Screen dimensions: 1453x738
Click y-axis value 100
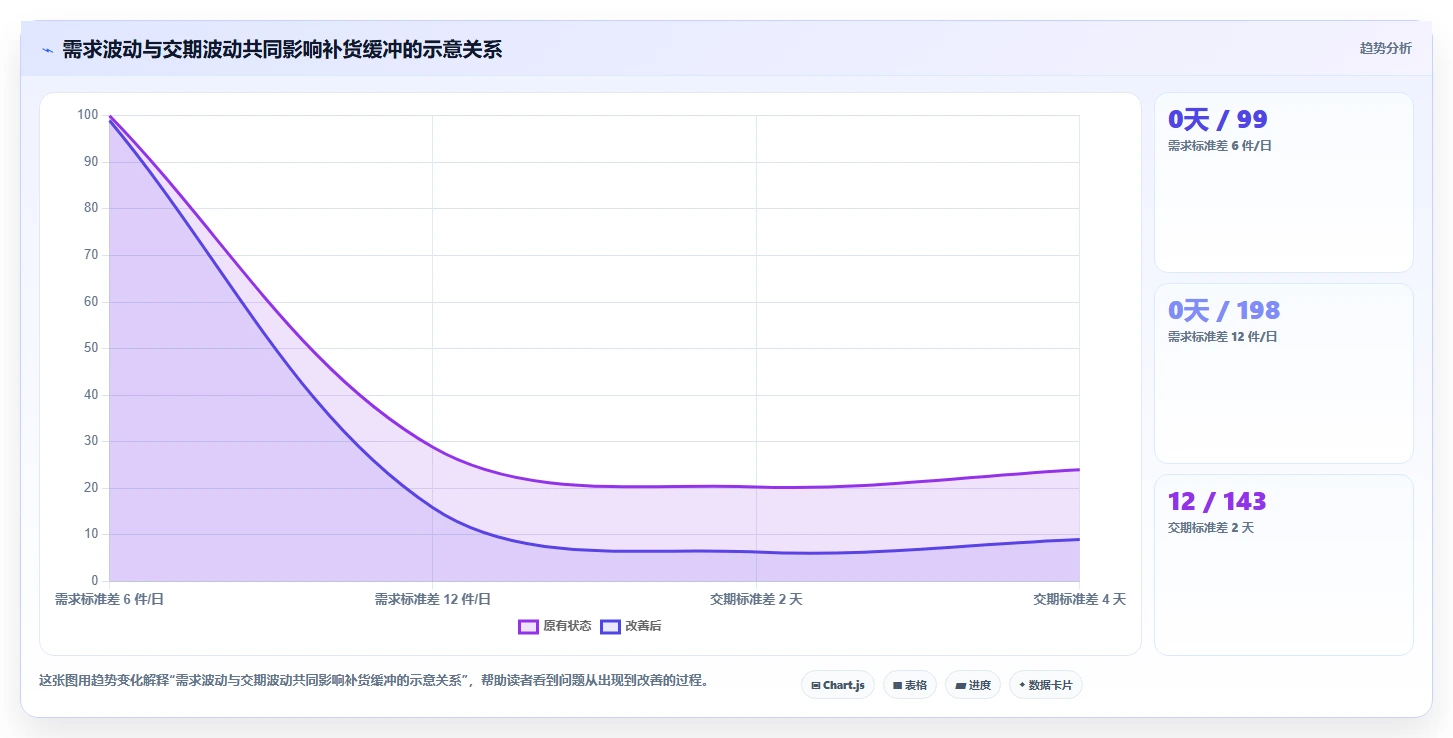point(88,115)
